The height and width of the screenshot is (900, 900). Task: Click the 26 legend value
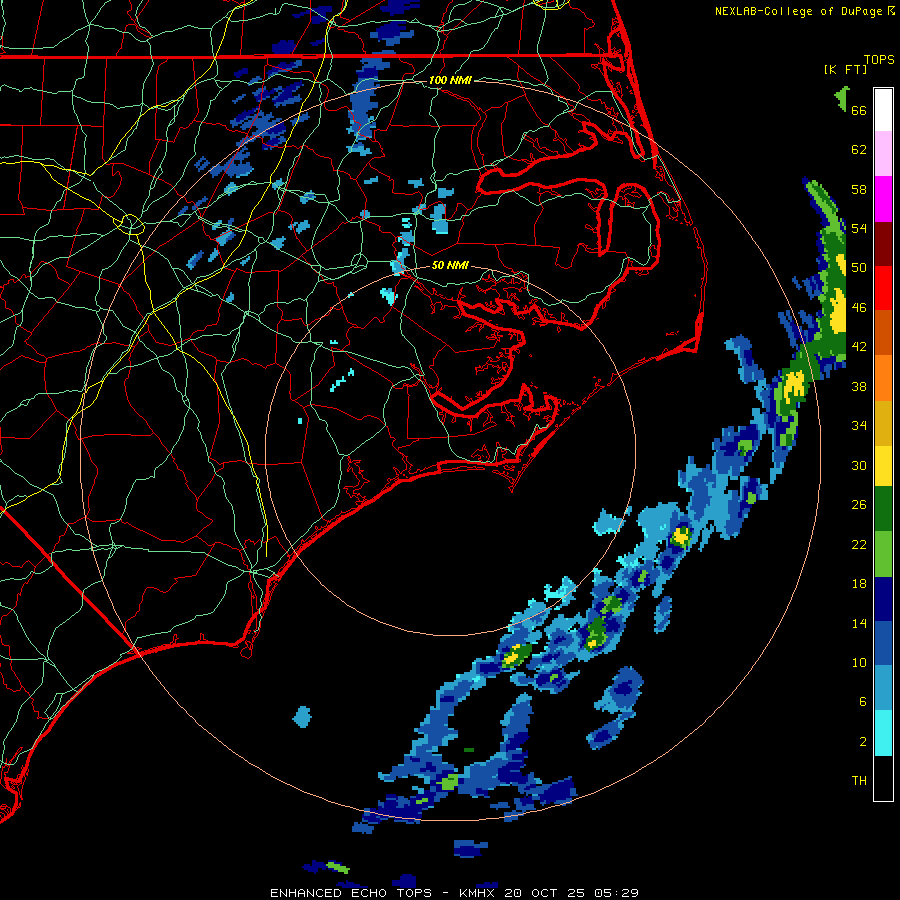[x=859, y=505]
